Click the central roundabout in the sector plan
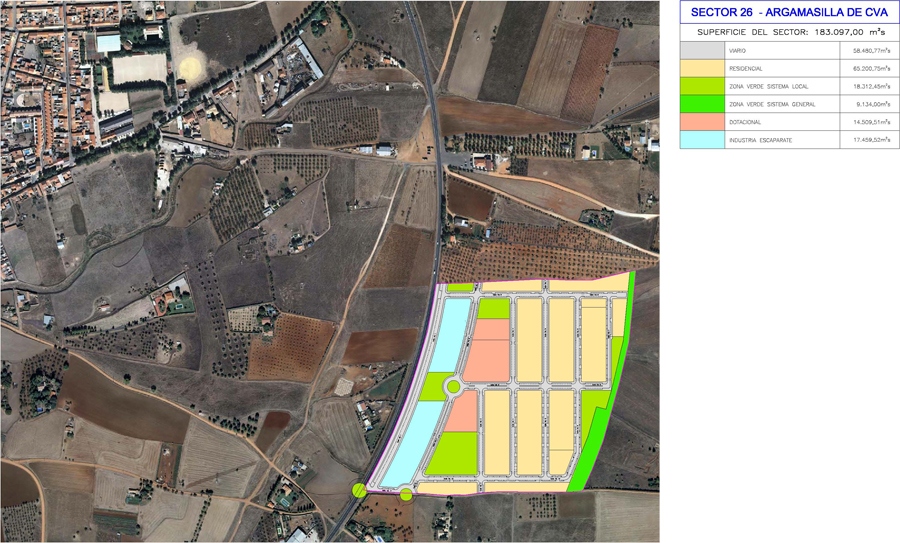900x543 pixels. tap(452, 387)
